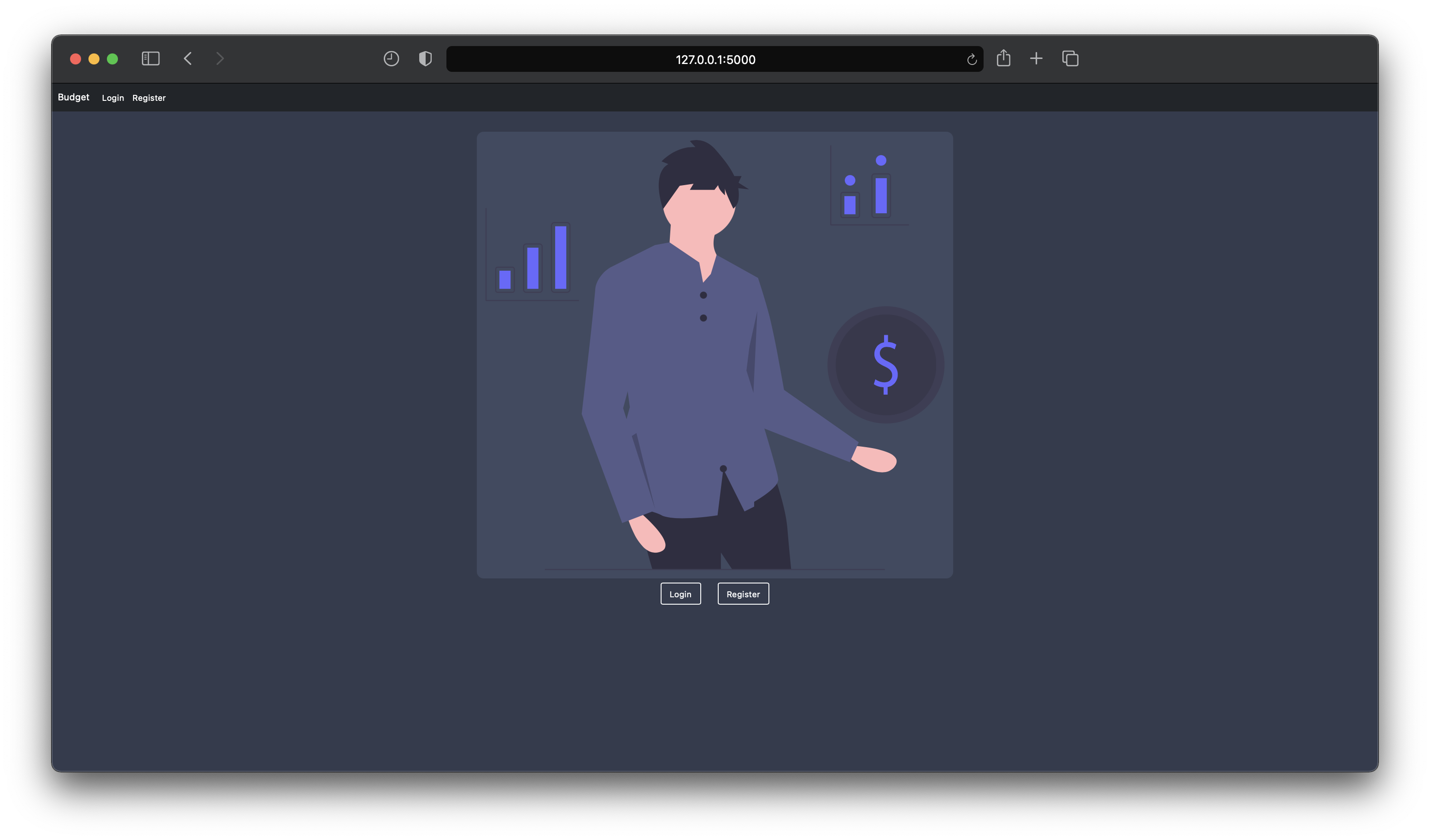Click the green fullscreen window button
The height and width of the screenshot is (840, 1430).
click(x=112, y=59)
